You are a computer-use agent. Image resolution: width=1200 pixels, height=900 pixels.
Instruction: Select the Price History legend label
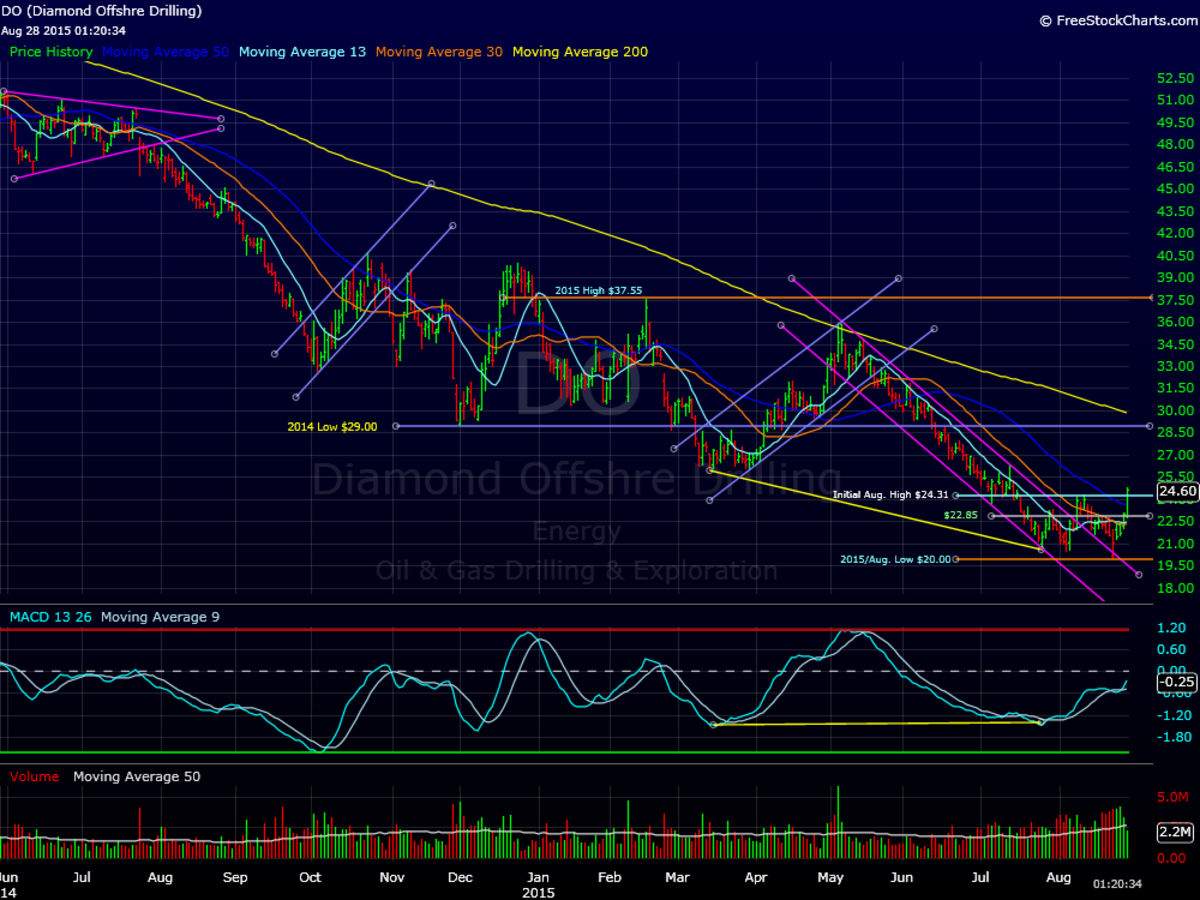(x=51, y=51)
